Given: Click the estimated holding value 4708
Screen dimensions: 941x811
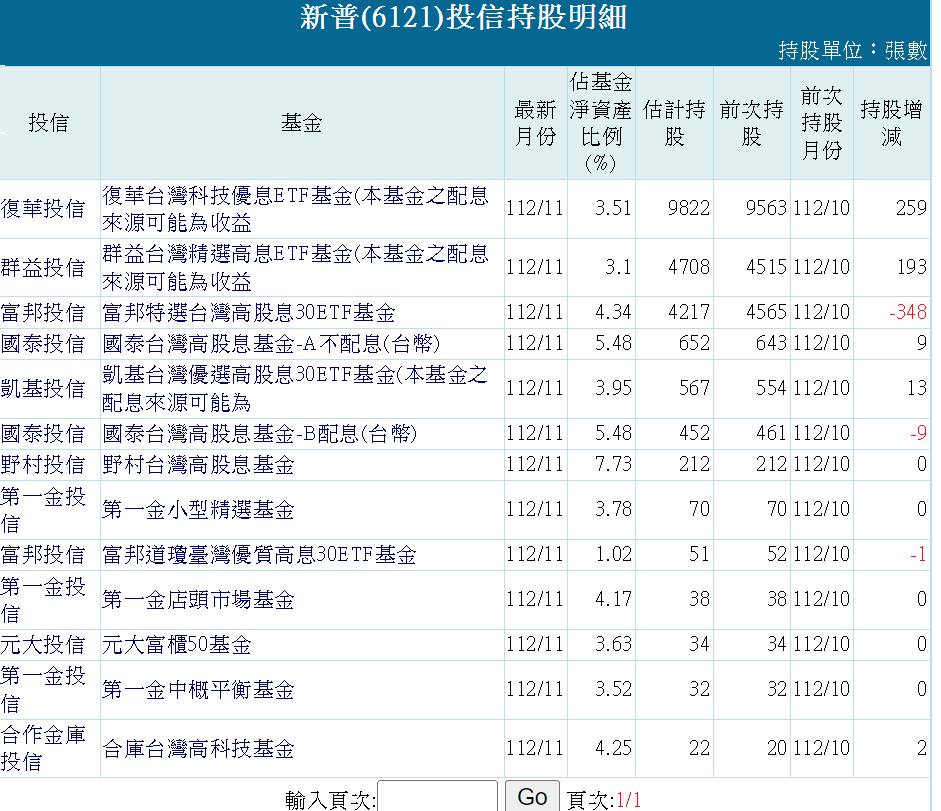Looking at the screenshot, I should point(689,267).
